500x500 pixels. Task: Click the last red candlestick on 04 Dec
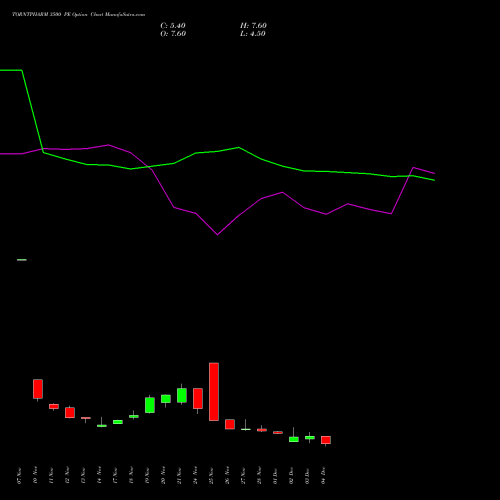(326, 440)
